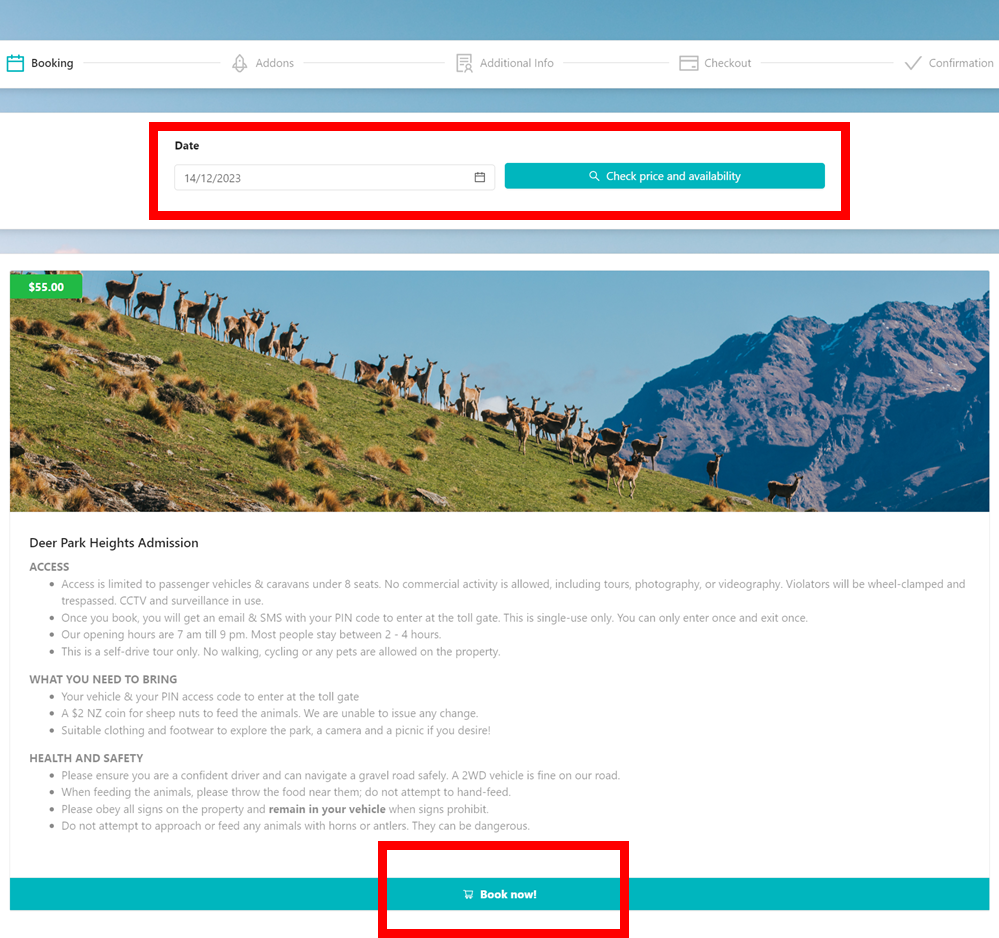Click the Additional Info form icon

click(x=464, y=63)
